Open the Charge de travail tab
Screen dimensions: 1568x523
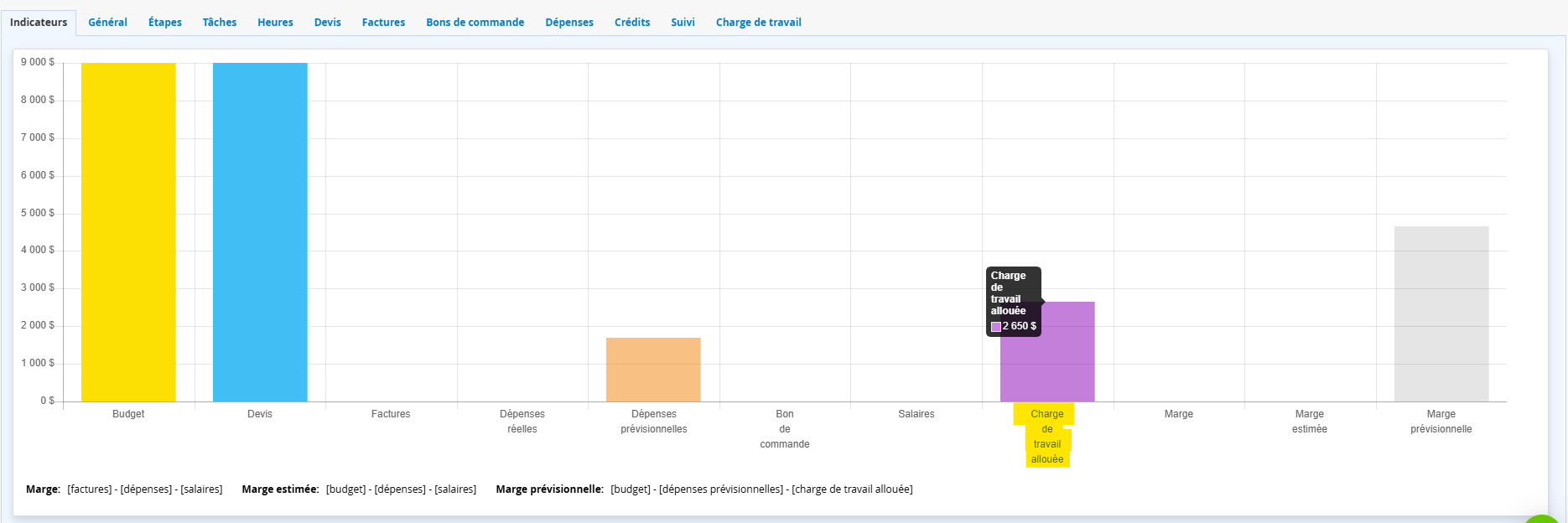tap(758, 23)
